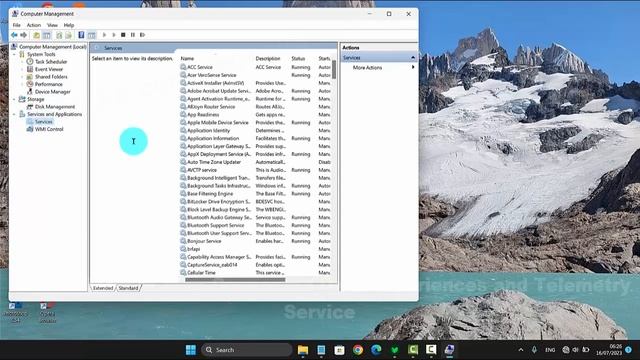Expand the Shared Folders node
640x360 pixels.
[x=22, y=77]
